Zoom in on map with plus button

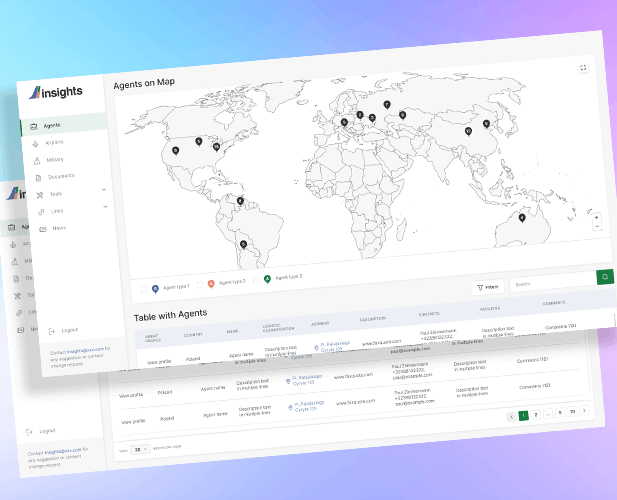click(597, 217)
